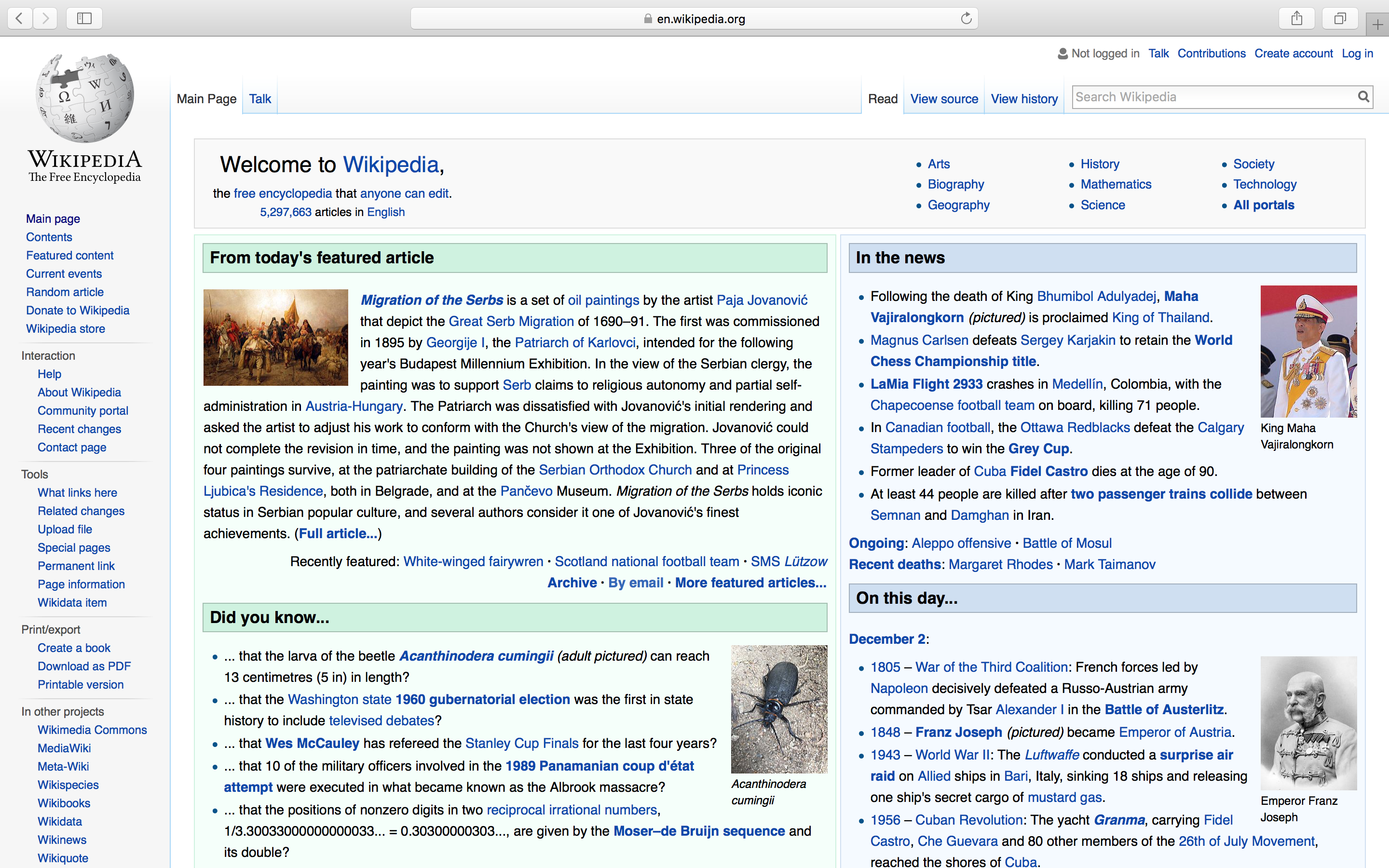This screenshot has width=1389, height=868.
Task: Open the Migration of the Serbs painting thumbnail
Action: (275, 337)
